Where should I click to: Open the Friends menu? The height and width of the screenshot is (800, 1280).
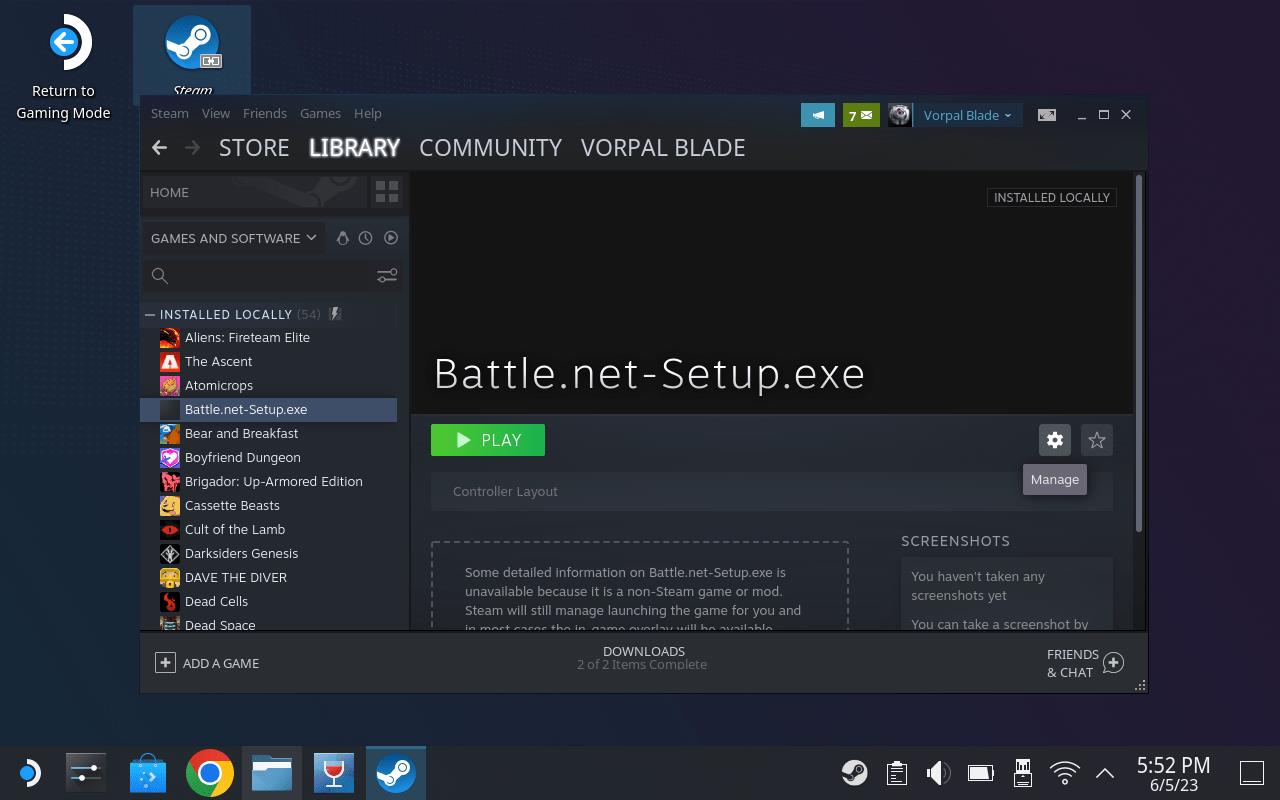264,114
